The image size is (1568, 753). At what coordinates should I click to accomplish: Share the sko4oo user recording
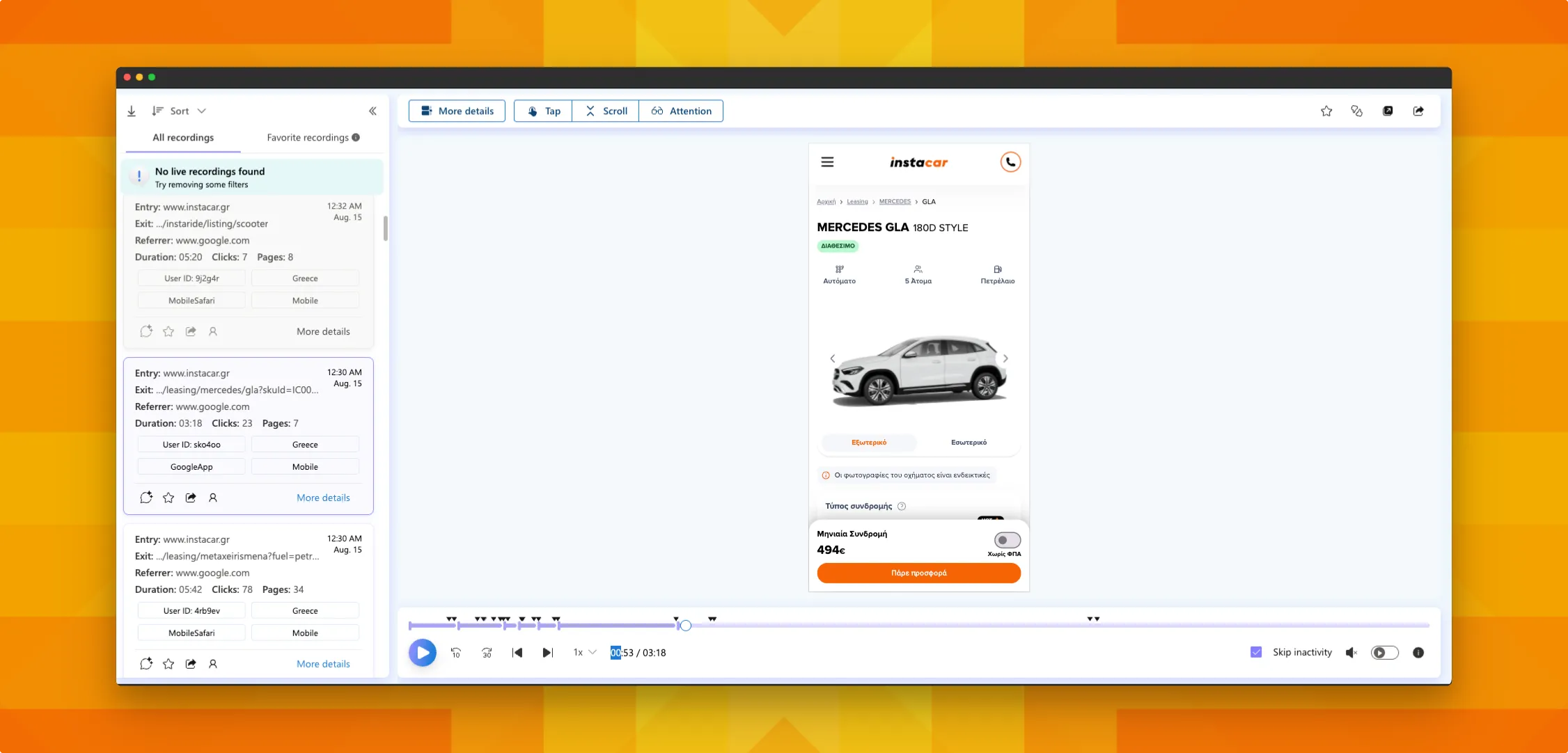(x=191, y=498)
